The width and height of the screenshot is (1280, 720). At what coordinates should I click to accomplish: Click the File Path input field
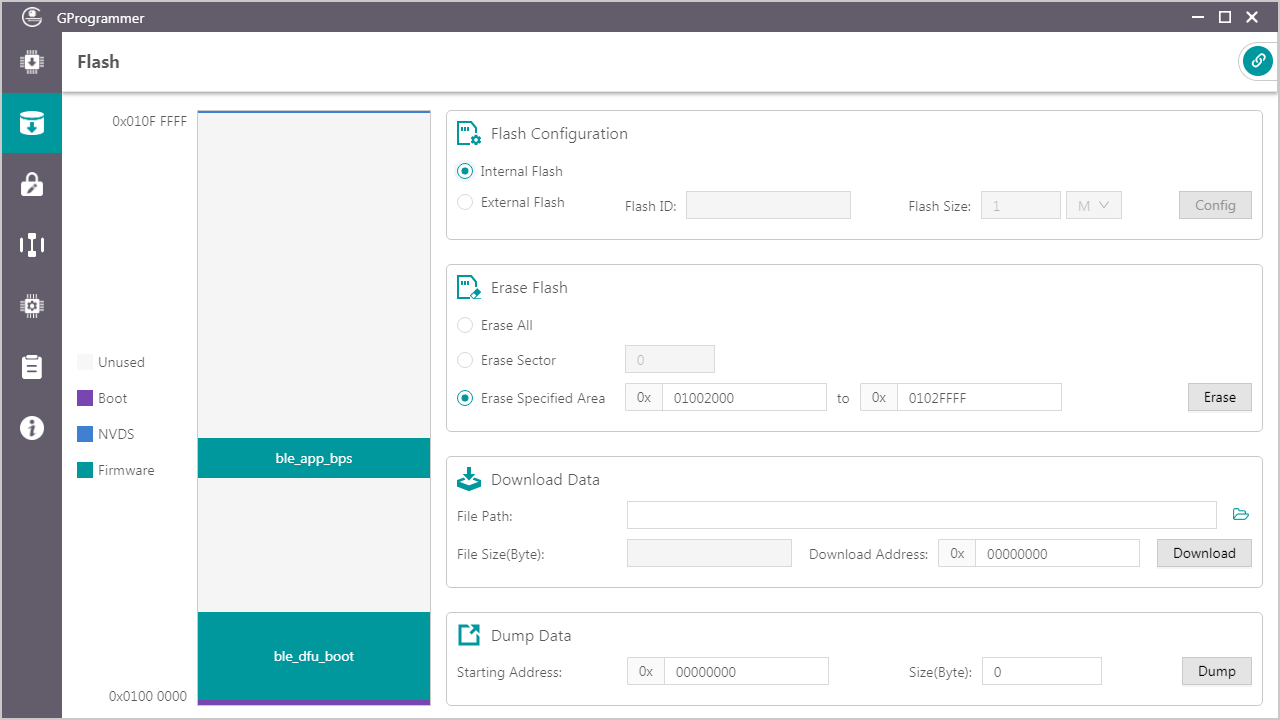(x=921, y=515)
